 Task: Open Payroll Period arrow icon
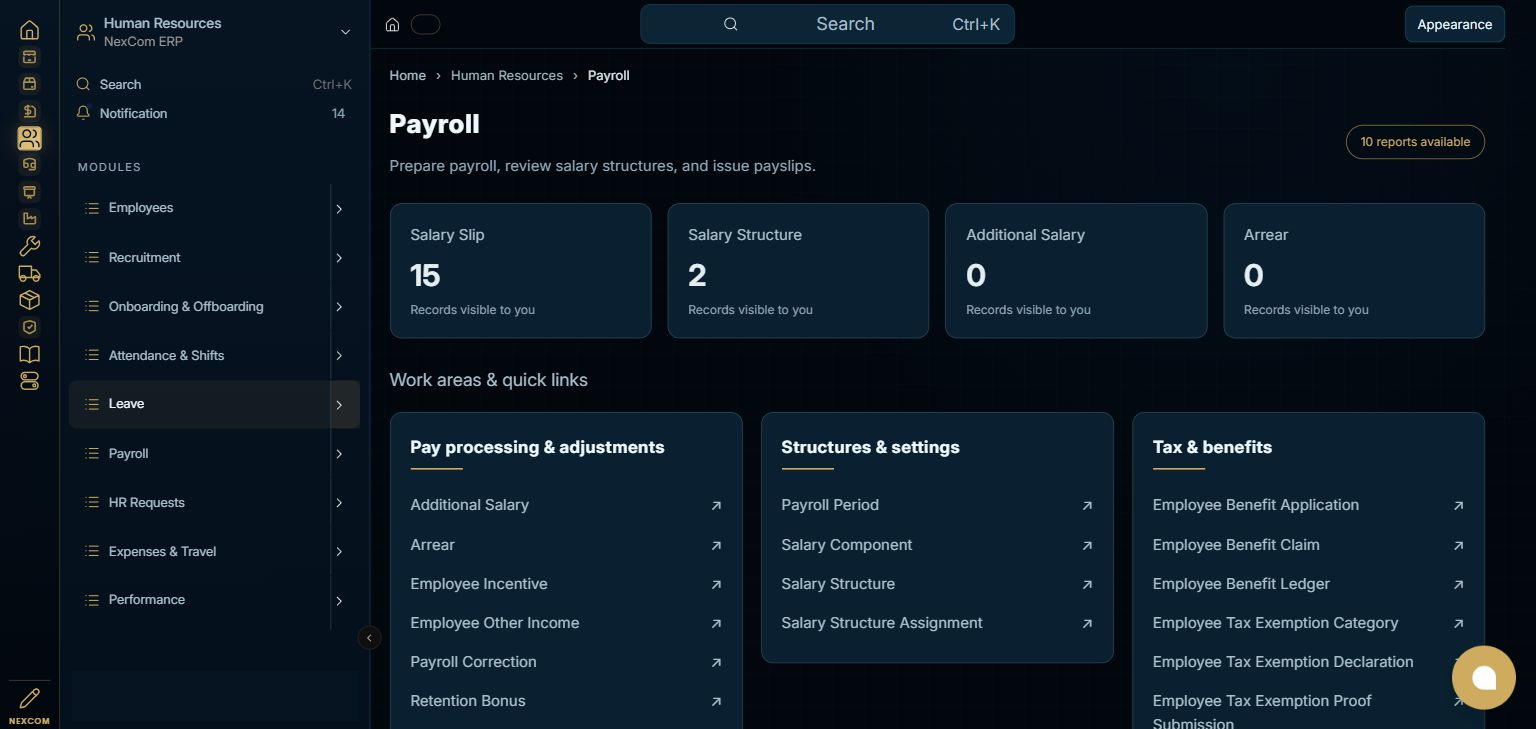1087,506
